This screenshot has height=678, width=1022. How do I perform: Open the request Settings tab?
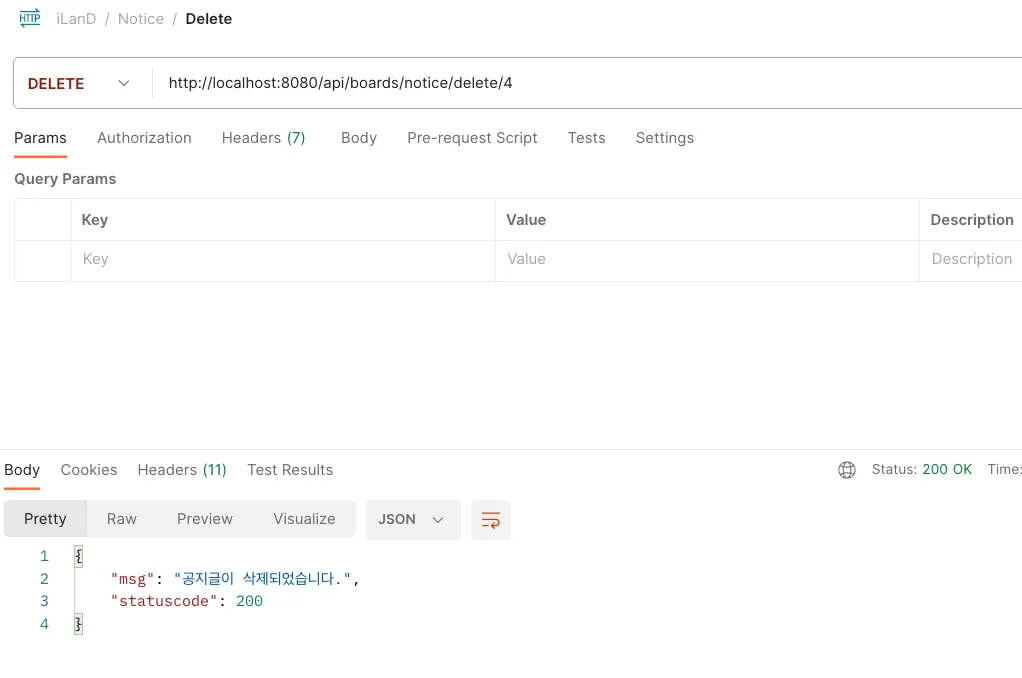pos(664,138)
